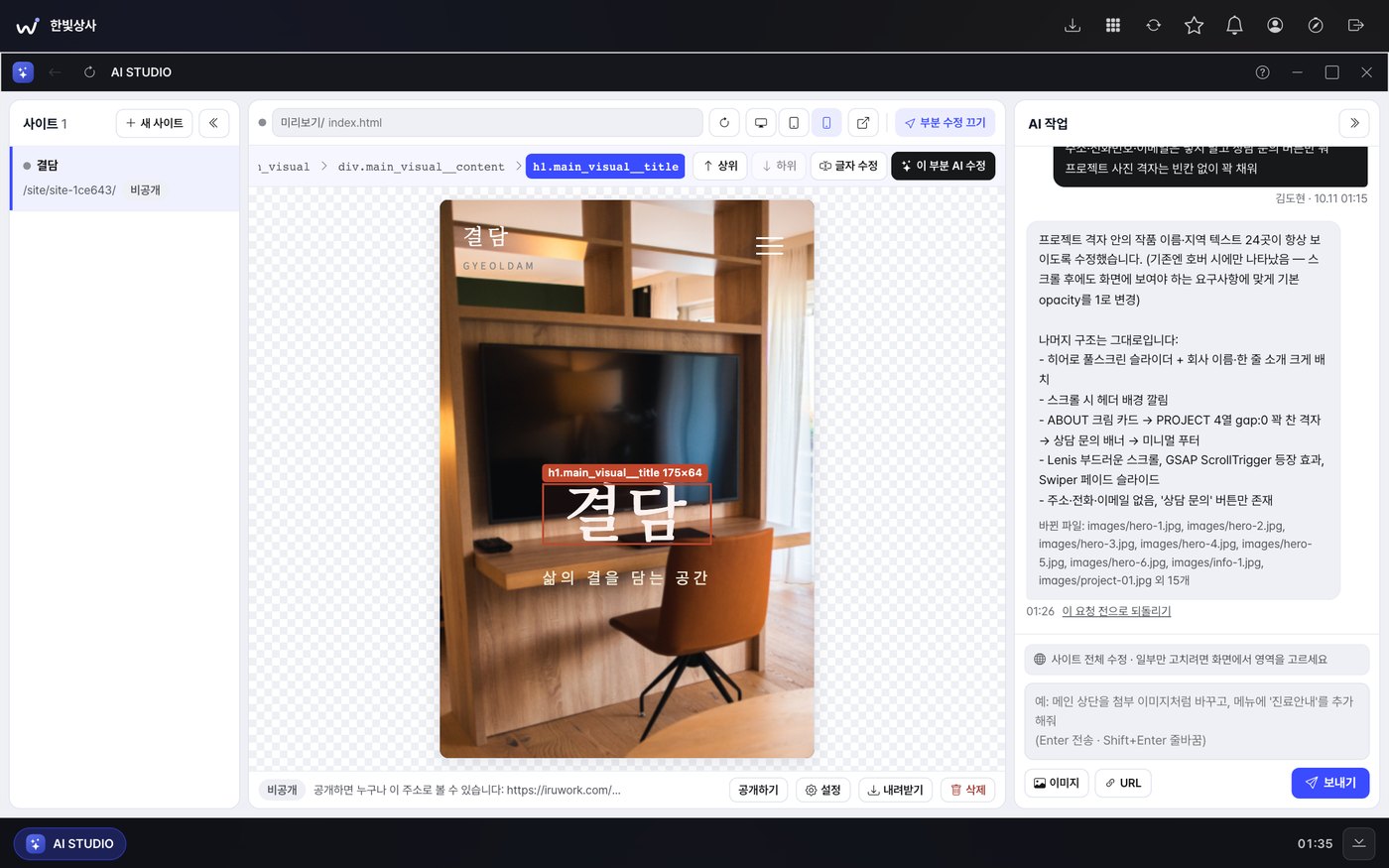This screenshot has height=868, width=1389.
Task: Select h1.main_visual__title breadcrumb
Action: (x=605, y=167)
